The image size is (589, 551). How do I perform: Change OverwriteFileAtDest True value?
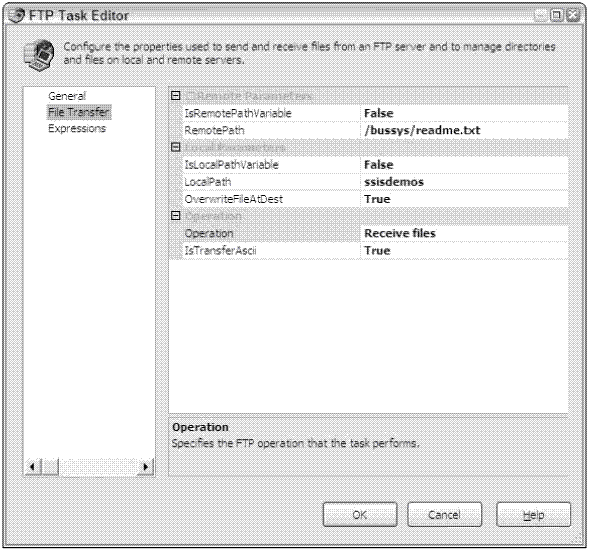click(464, 199)
